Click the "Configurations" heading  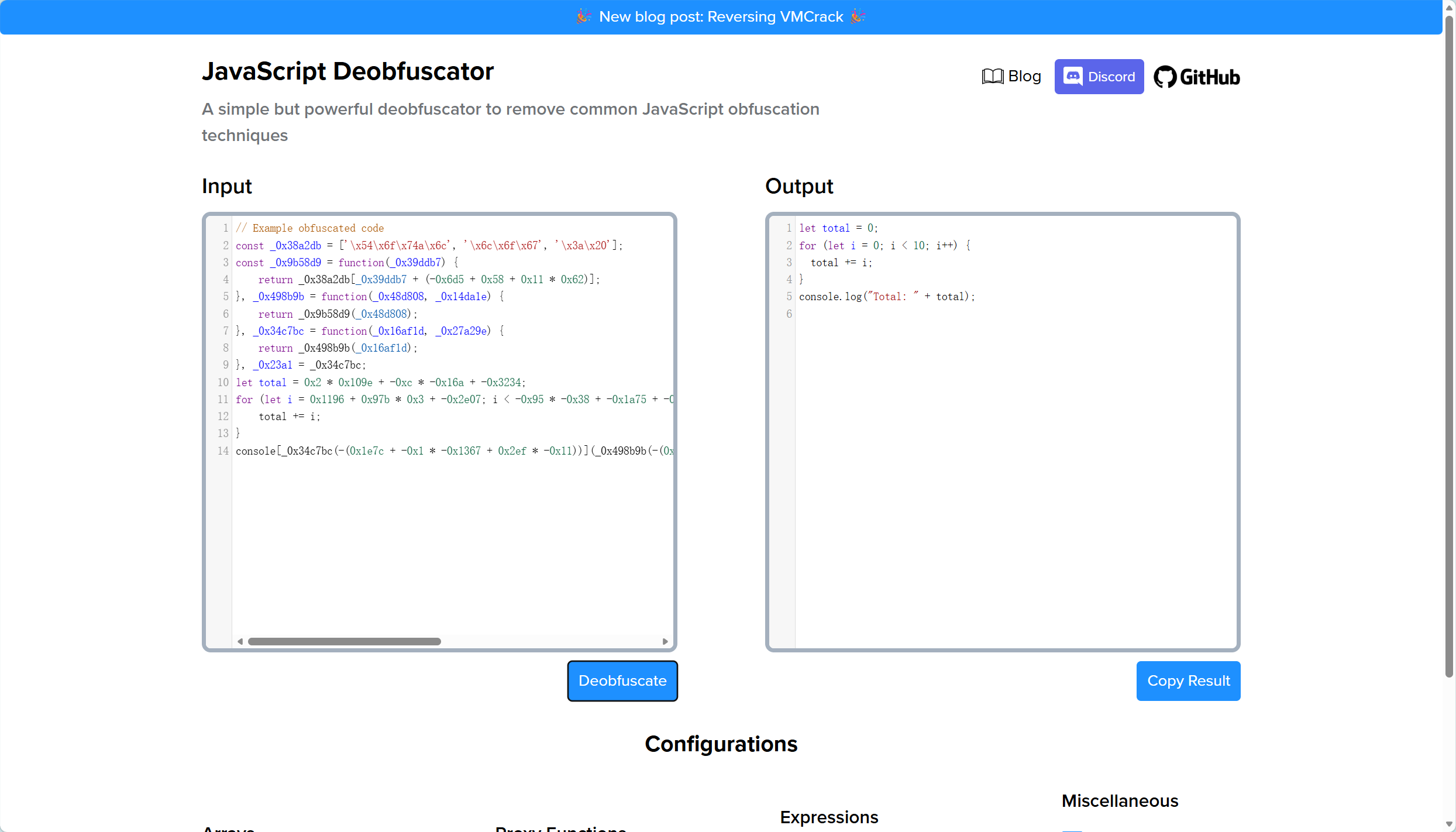[x=721, y=744]
